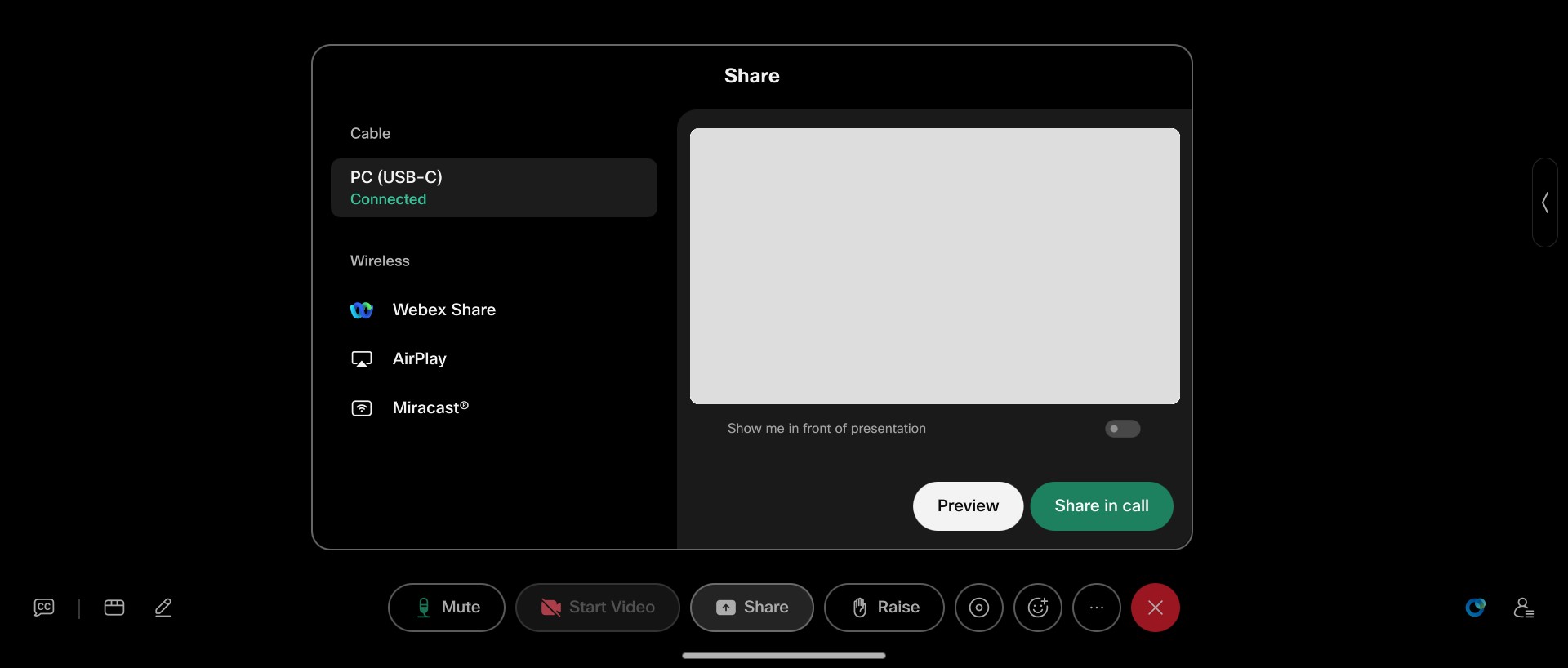
Task: Open reactions smiley icon
Action: [1038, 607]
